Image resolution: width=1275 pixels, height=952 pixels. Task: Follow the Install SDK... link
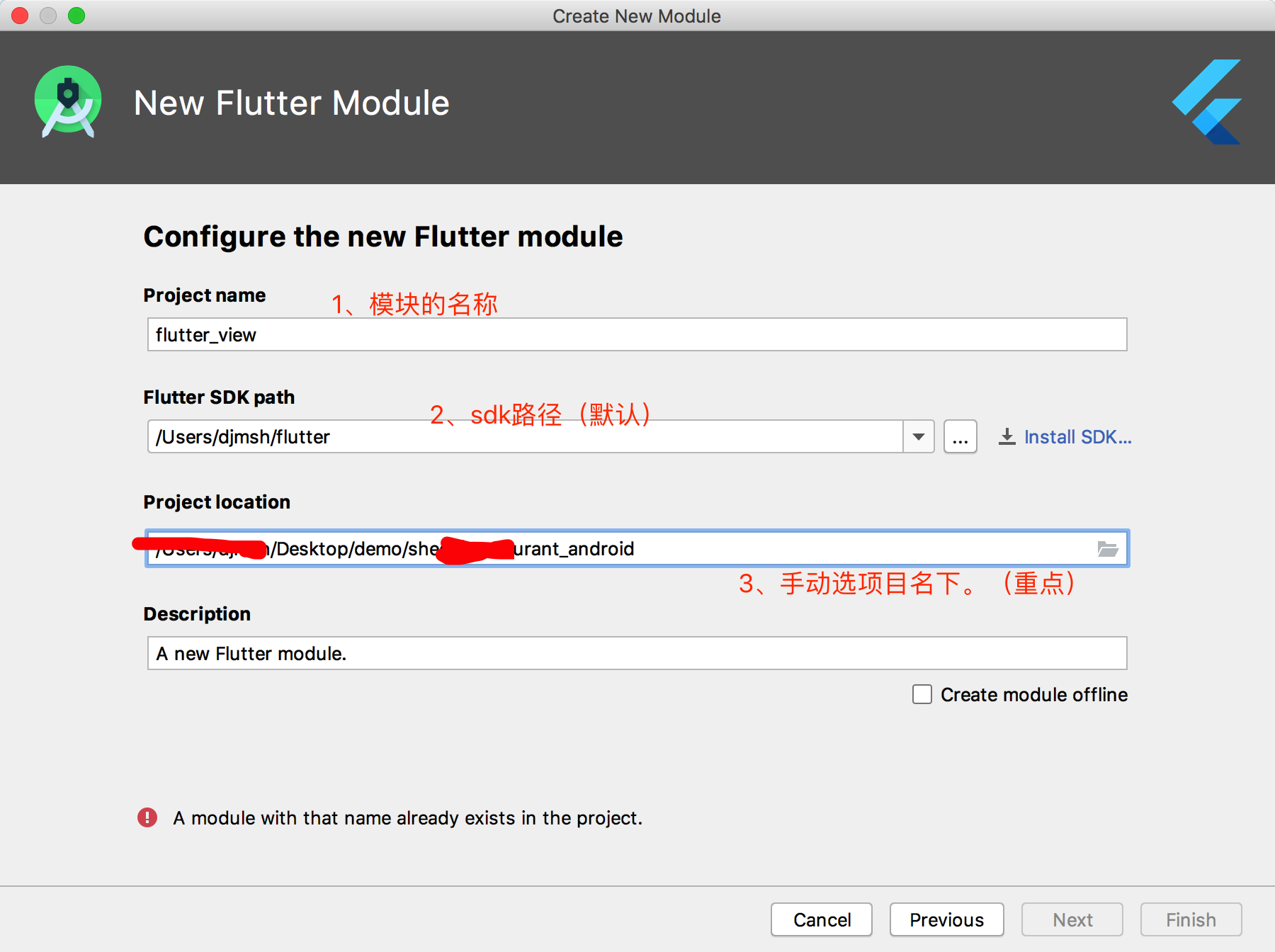pyautogui.click(x=1077, y=437)
